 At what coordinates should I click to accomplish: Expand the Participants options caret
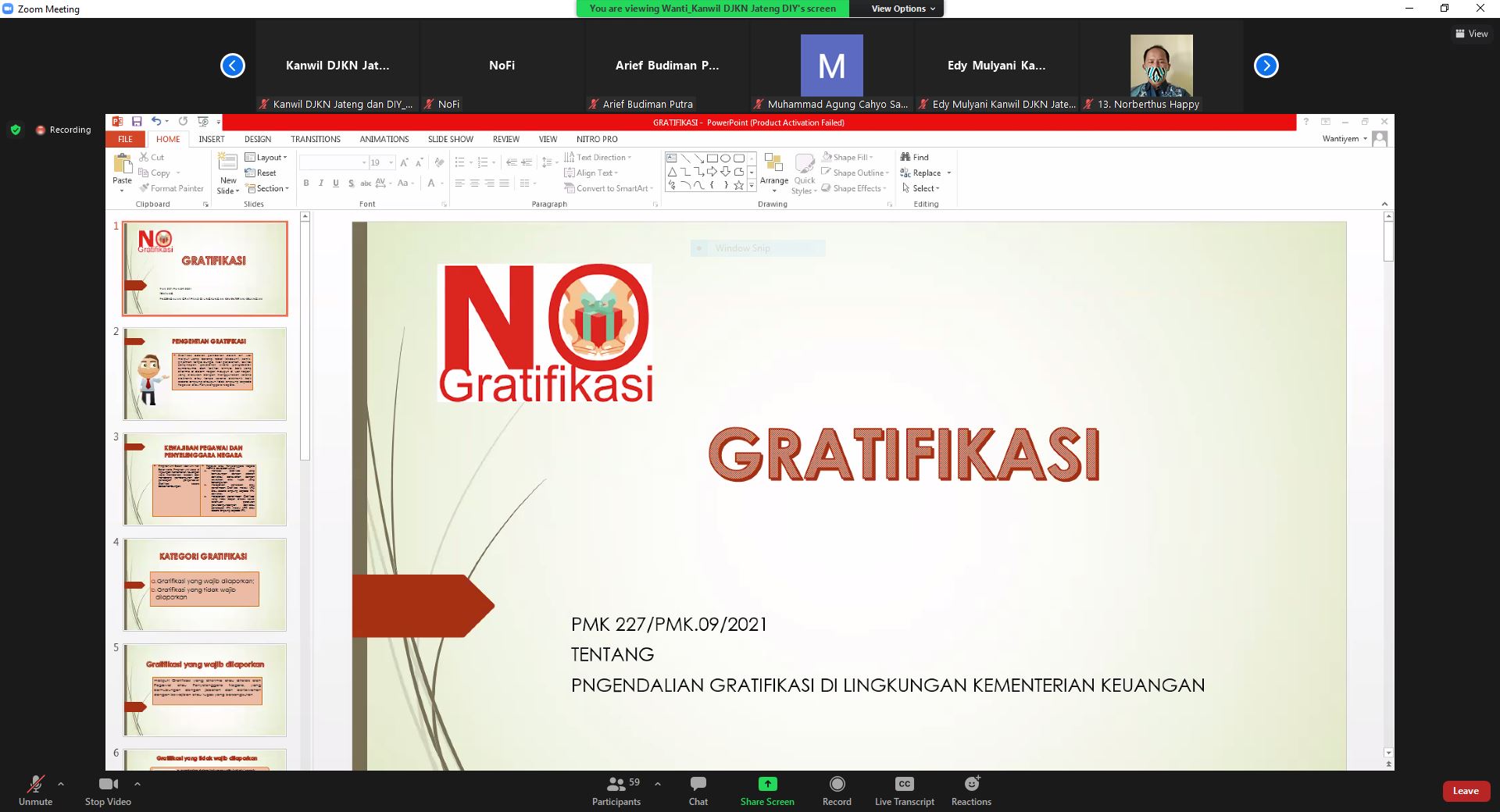pyautogui.click(x=658, y=784)
